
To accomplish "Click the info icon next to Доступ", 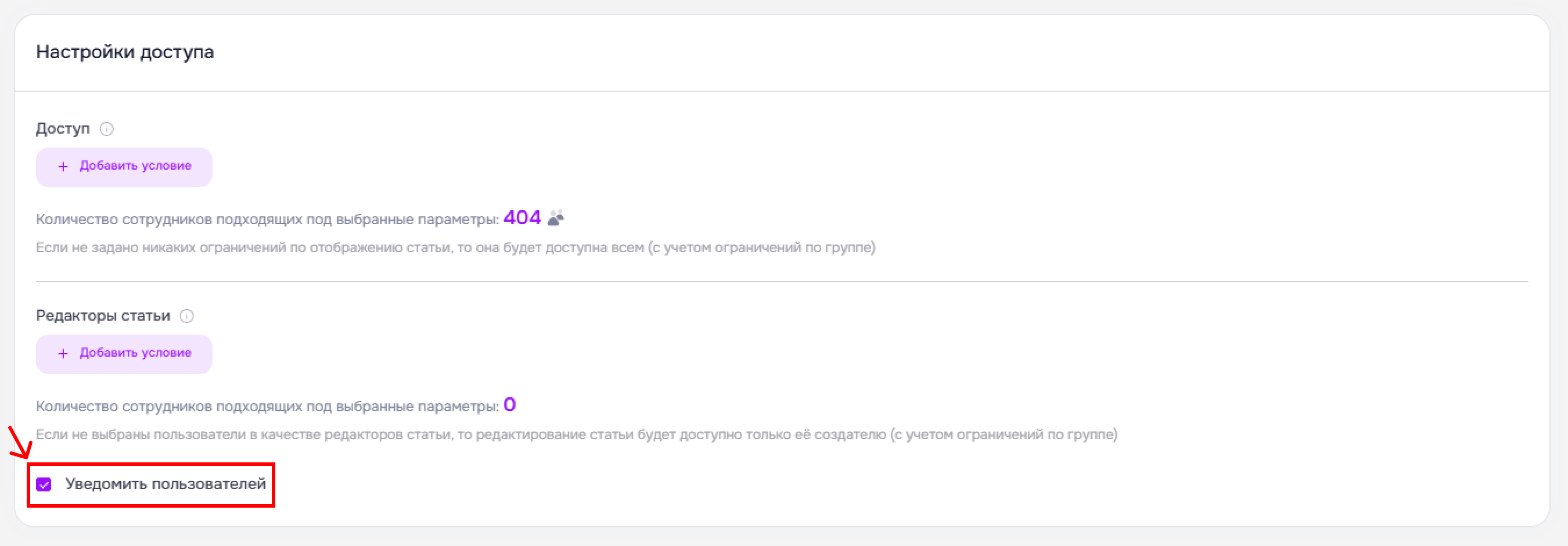I will 106,129.
